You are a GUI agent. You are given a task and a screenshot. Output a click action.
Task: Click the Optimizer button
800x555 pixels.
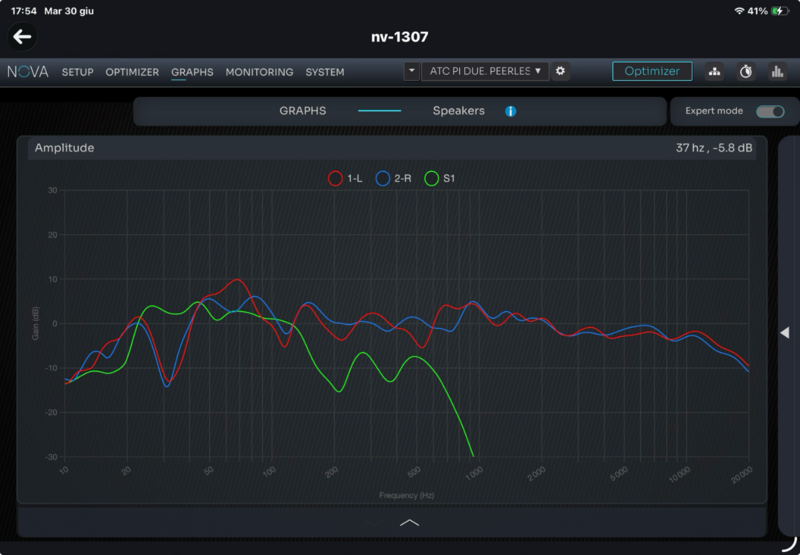(x=652, y=71)
